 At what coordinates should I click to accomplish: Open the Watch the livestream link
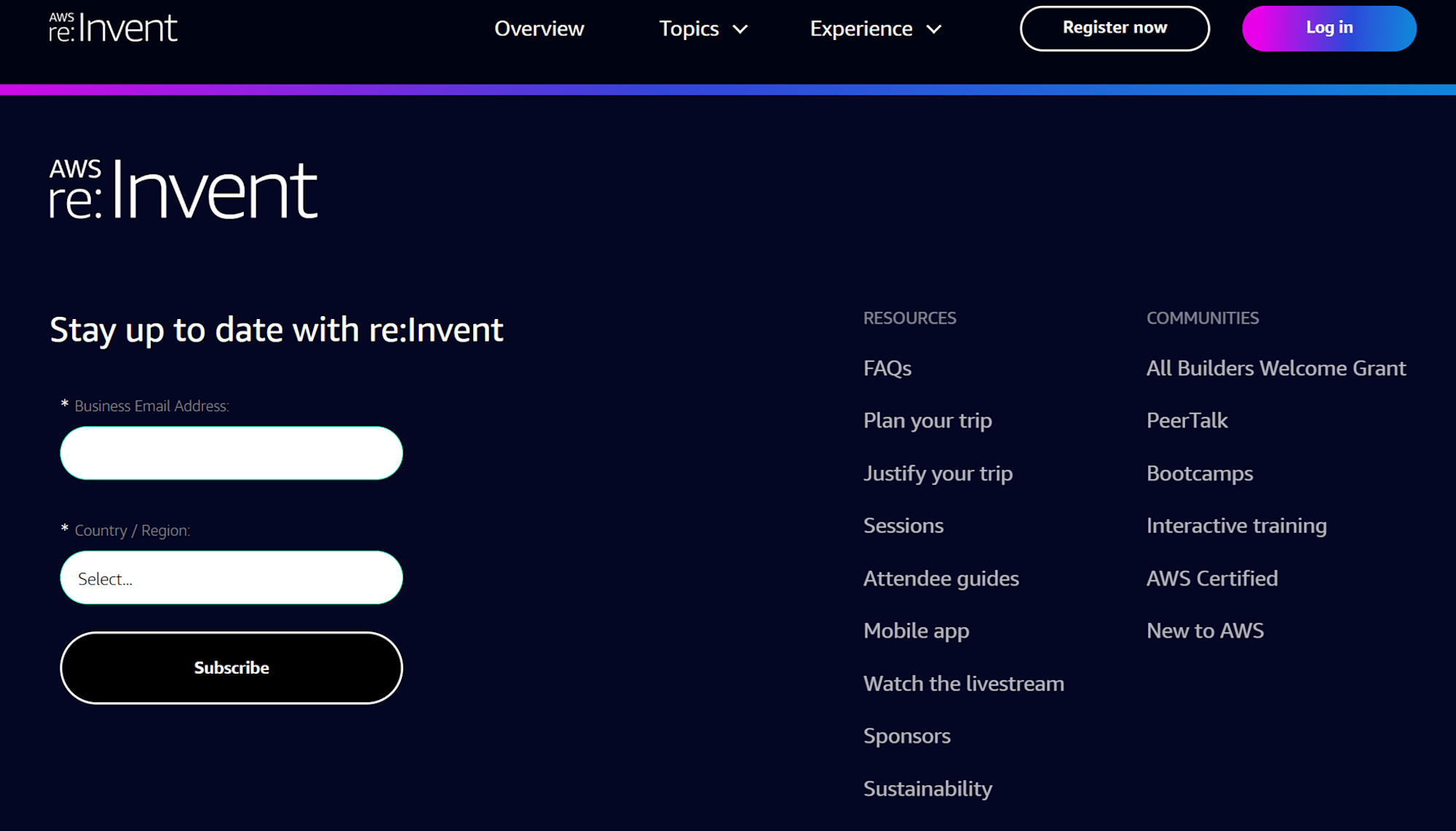[x=964, y=683]
